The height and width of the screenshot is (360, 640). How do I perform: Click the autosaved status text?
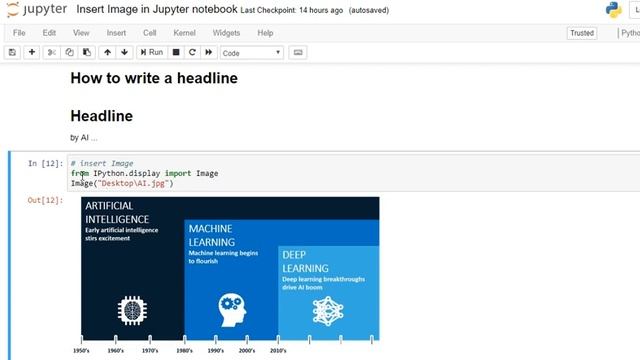pyautogui.click(x=369, y=10)
